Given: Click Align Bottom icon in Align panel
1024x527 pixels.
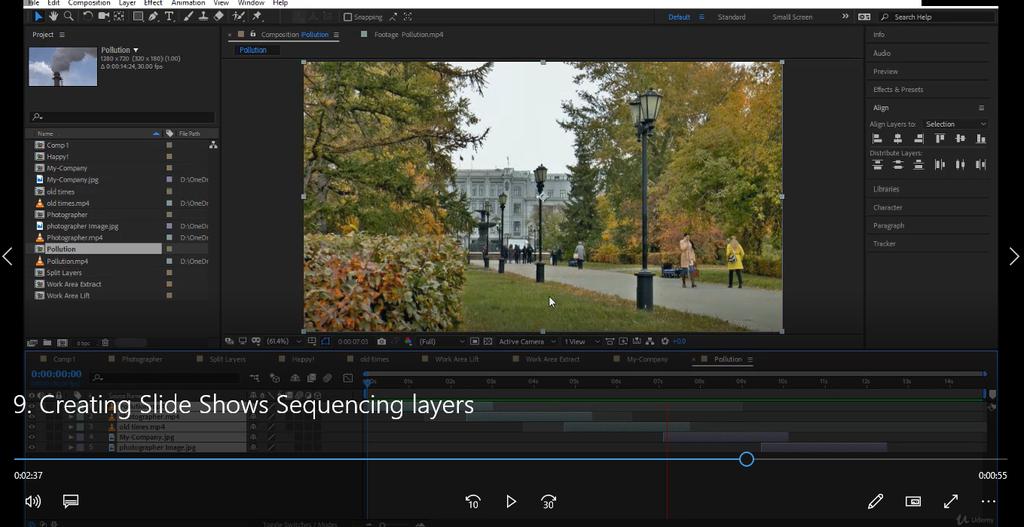Looking at the screenshot, I should coord(980,138).
